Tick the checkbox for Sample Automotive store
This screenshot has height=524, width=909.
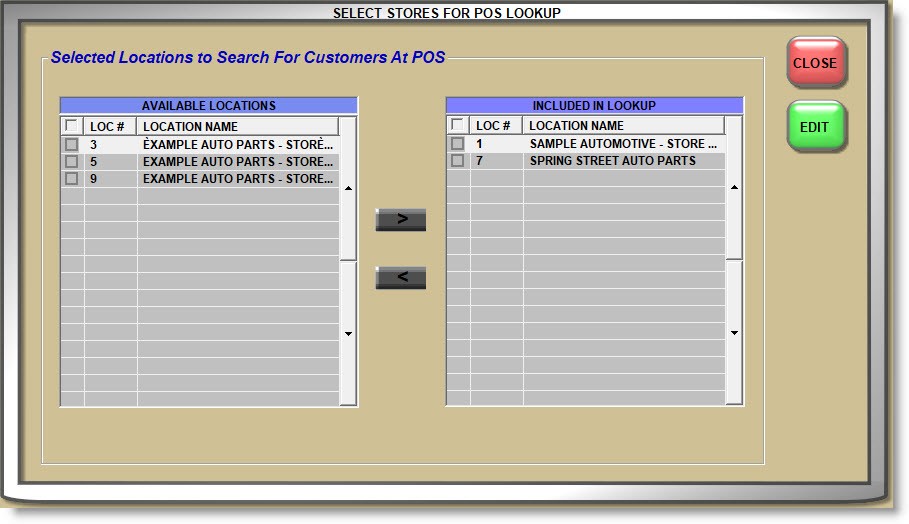click(x=457, y=144)
